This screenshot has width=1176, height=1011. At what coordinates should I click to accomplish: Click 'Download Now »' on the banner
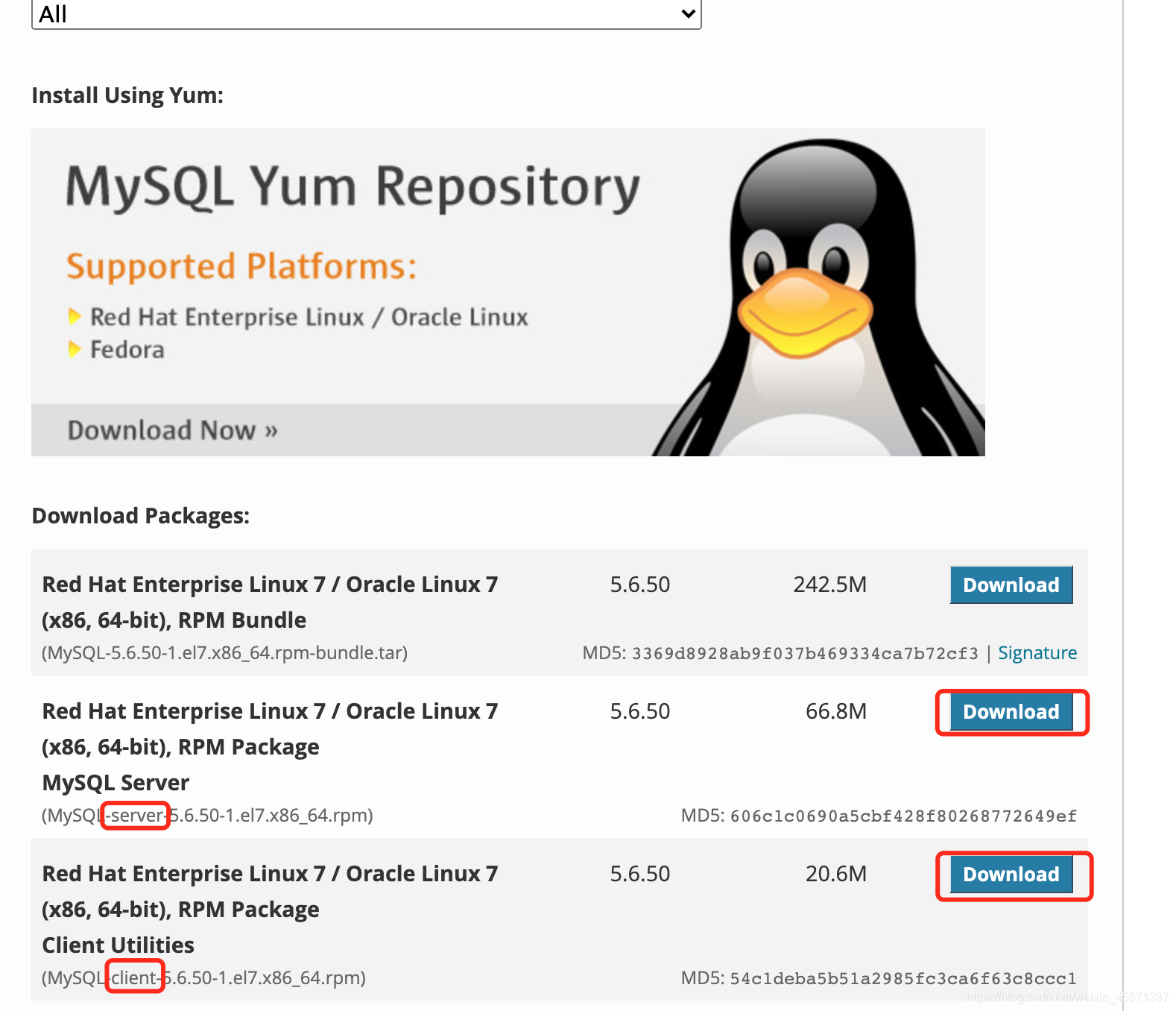(172, 430)
